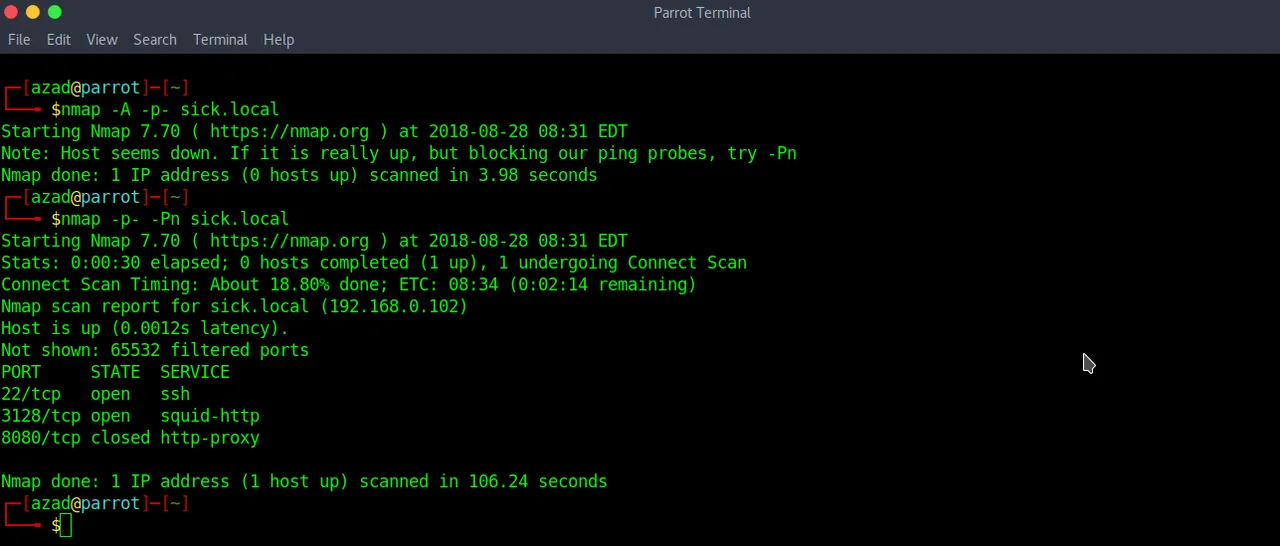Click the PORT STATE SERVICE header line
The image size is (1280, 546).
tap(115, 372)
